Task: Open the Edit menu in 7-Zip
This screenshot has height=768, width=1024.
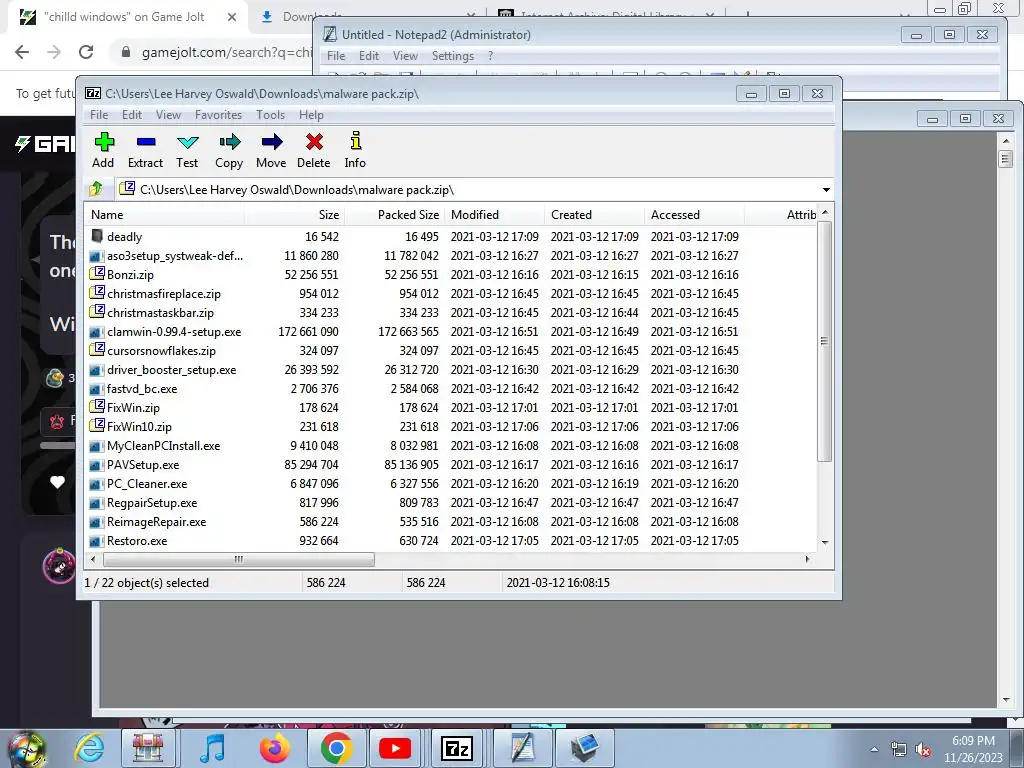Action: click(x=131, y=115)
